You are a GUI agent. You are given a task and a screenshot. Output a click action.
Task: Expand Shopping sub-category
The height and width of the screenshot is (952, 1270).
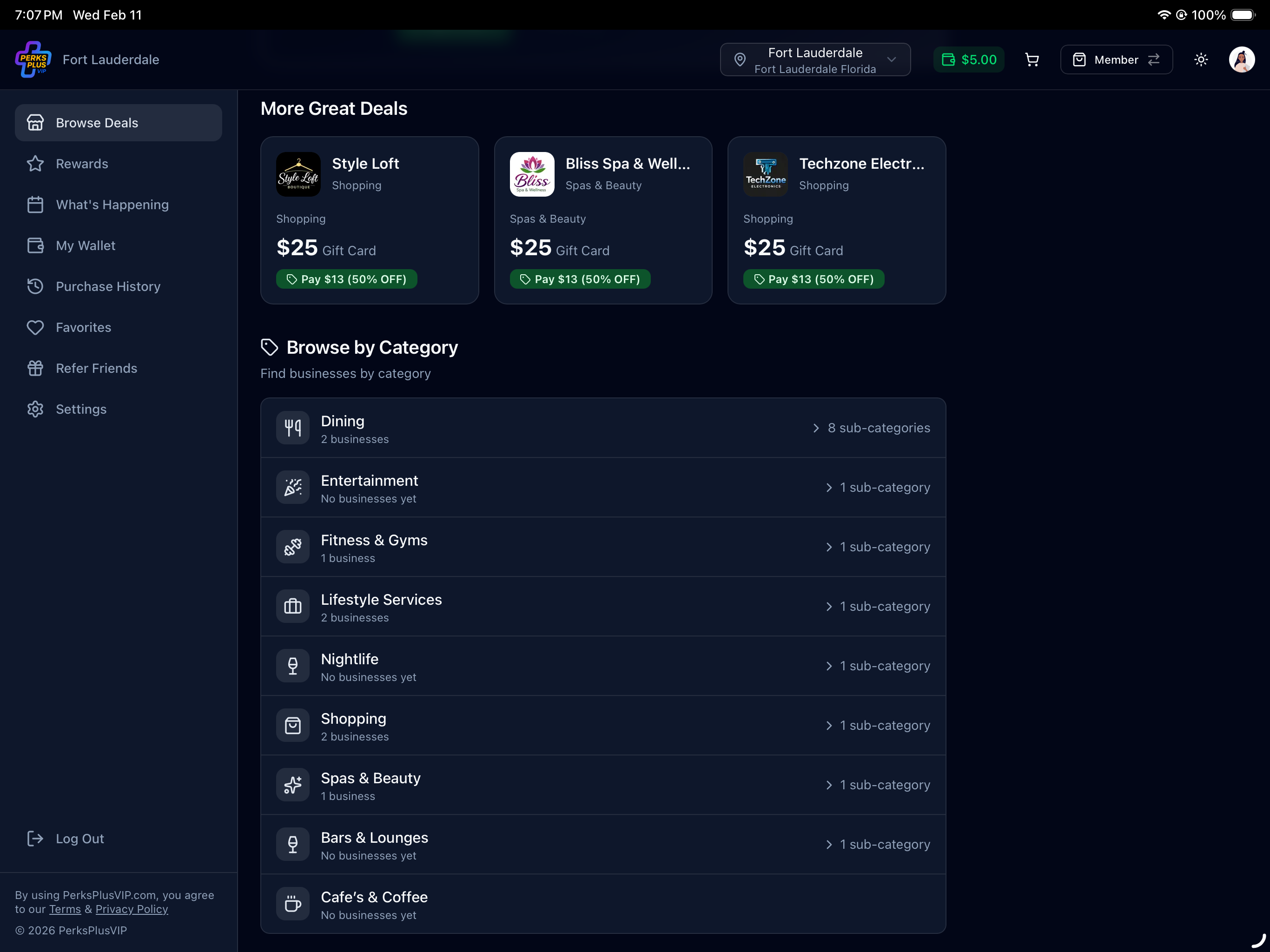[x=878, y=725]
